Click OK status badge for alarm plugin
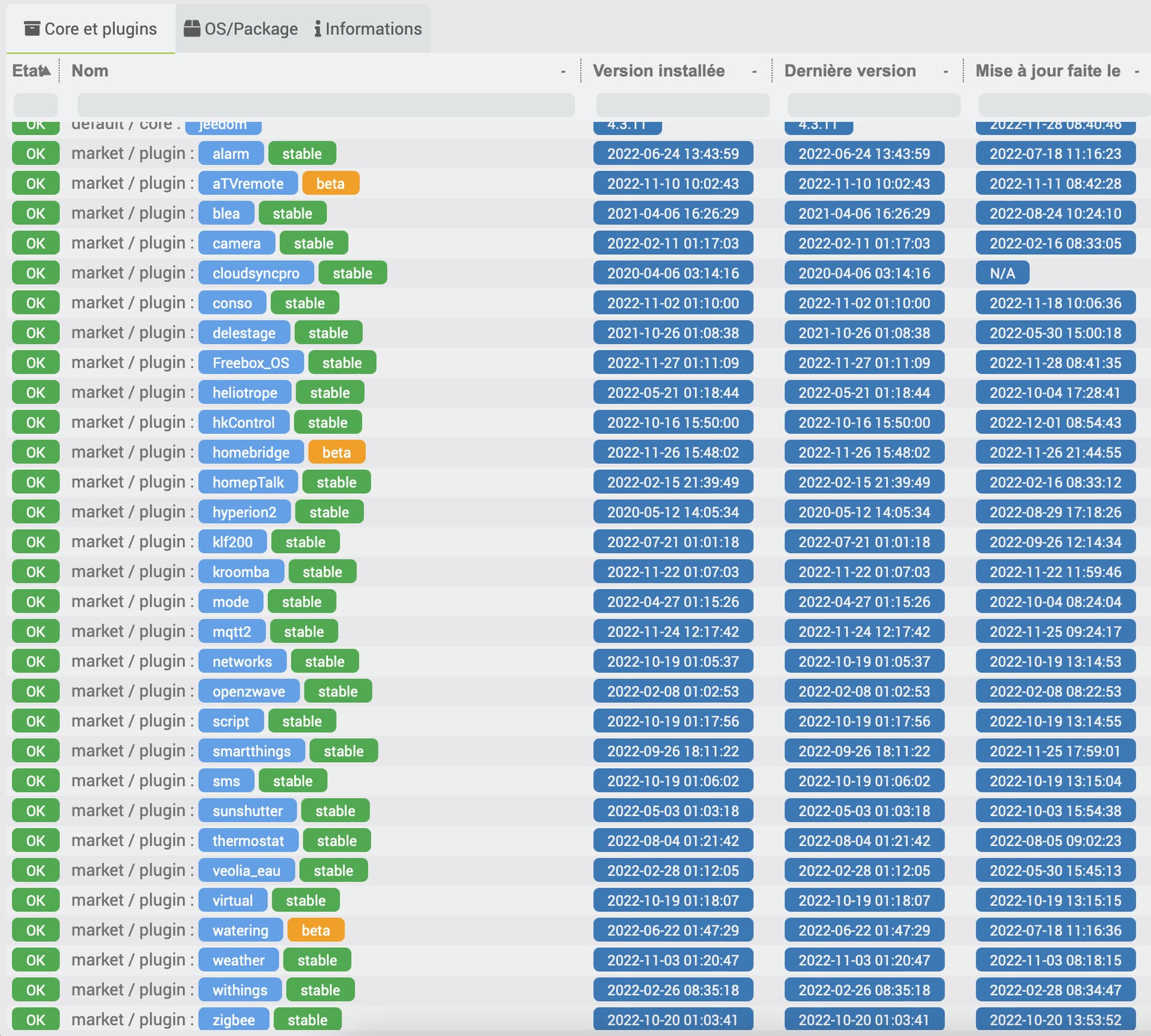This screenshot has width=1151, height=1036. 35,153
